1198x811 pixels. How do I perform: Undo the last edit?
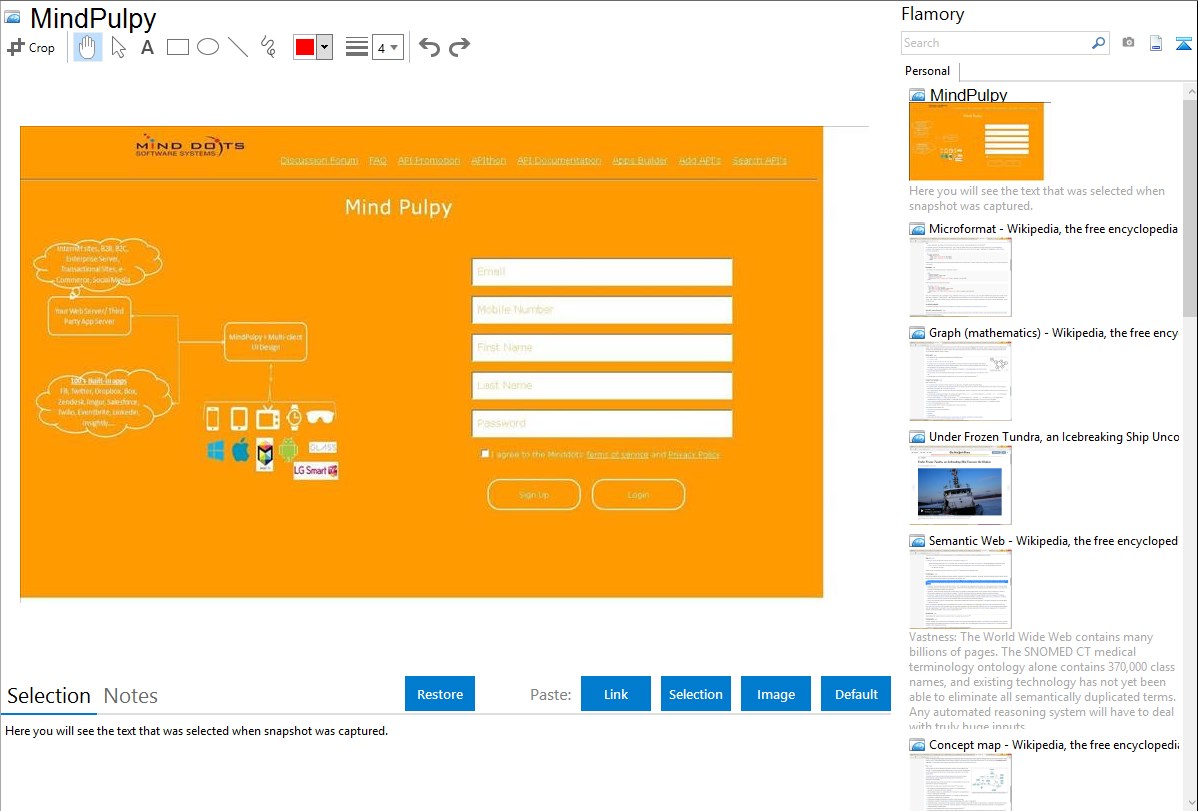point(429,47)
